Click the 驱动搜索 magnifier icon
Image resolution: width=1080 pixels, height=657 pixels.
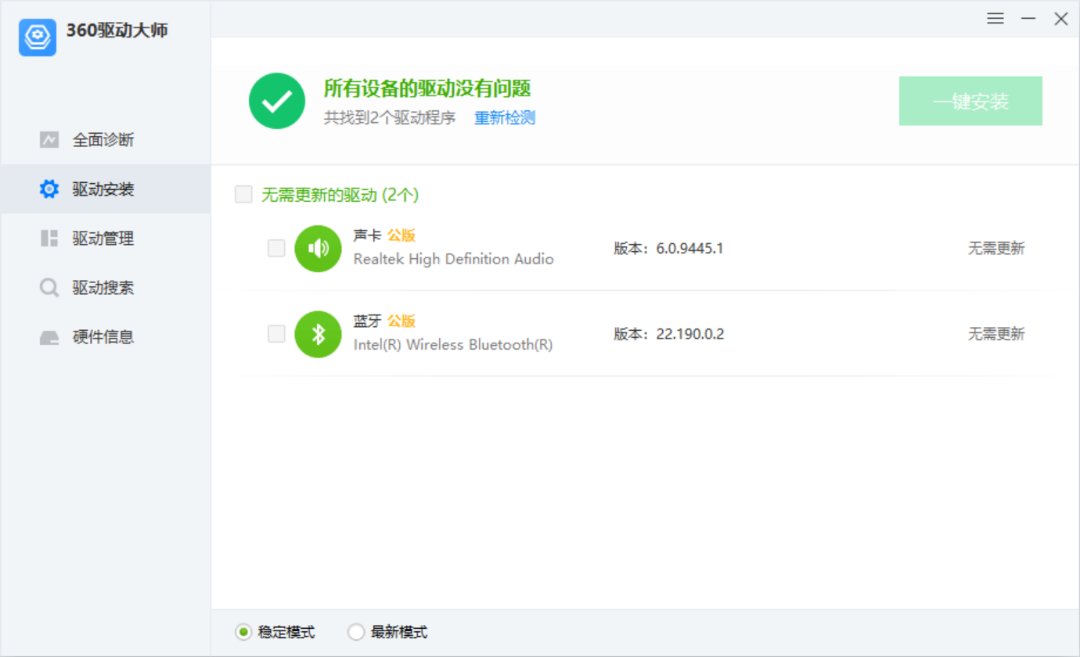49,288
